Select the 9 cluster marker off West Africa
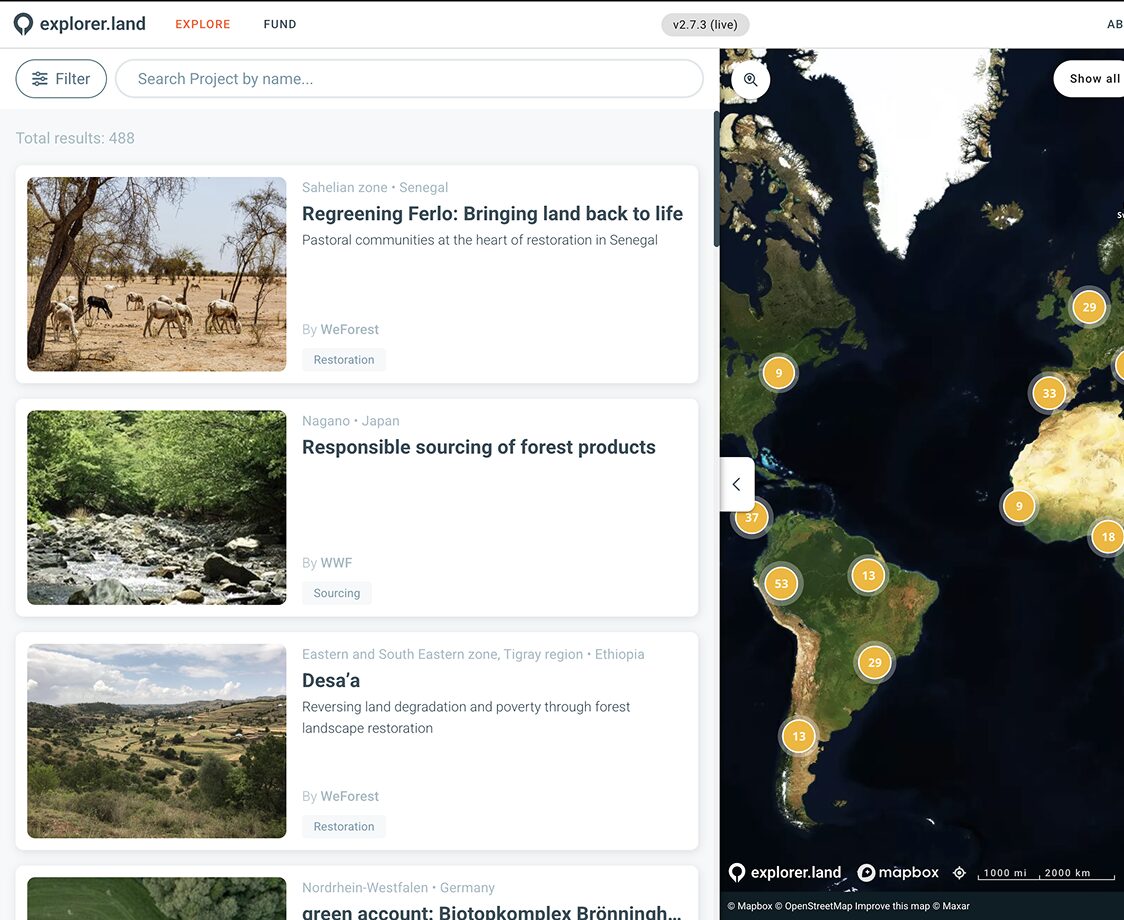Screen dimensions: 1124x920 click(x=1019, y=506)
